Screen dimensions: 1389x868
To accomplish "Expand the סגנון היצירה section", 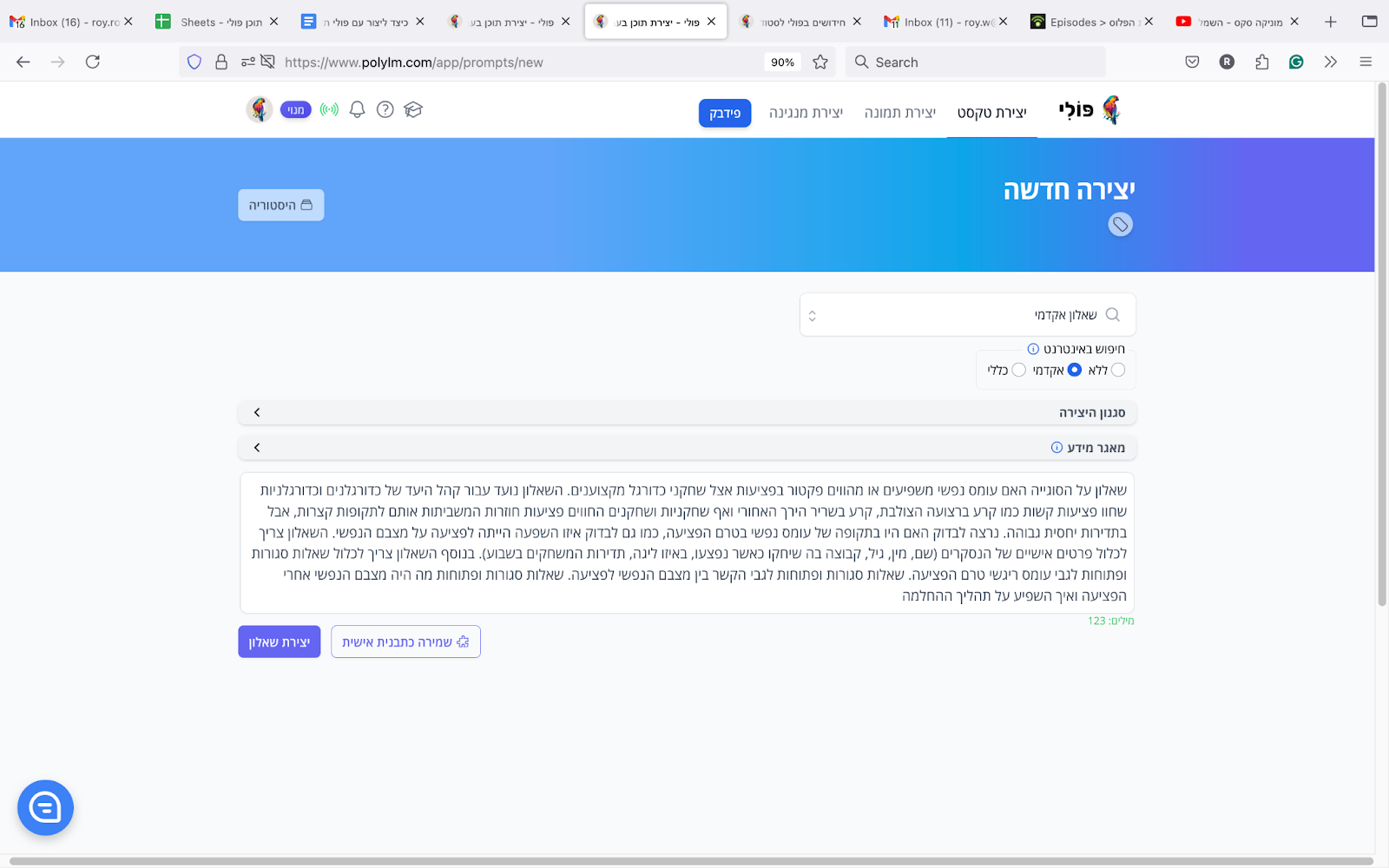I will [687, 412].
